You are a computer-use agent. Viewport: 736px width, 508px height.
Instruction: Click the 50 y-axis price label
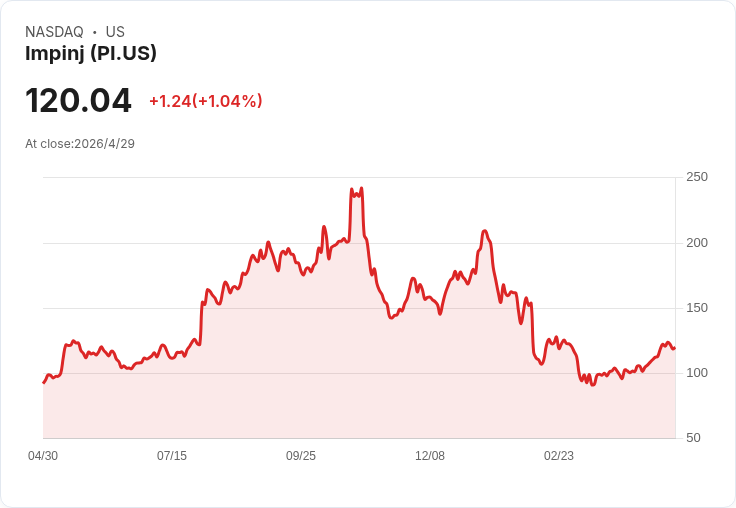[693, 438]
